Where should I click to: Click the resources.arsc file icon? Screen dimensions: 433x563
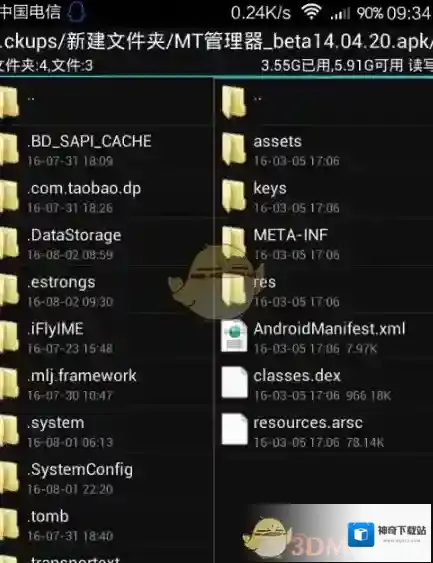234,430
